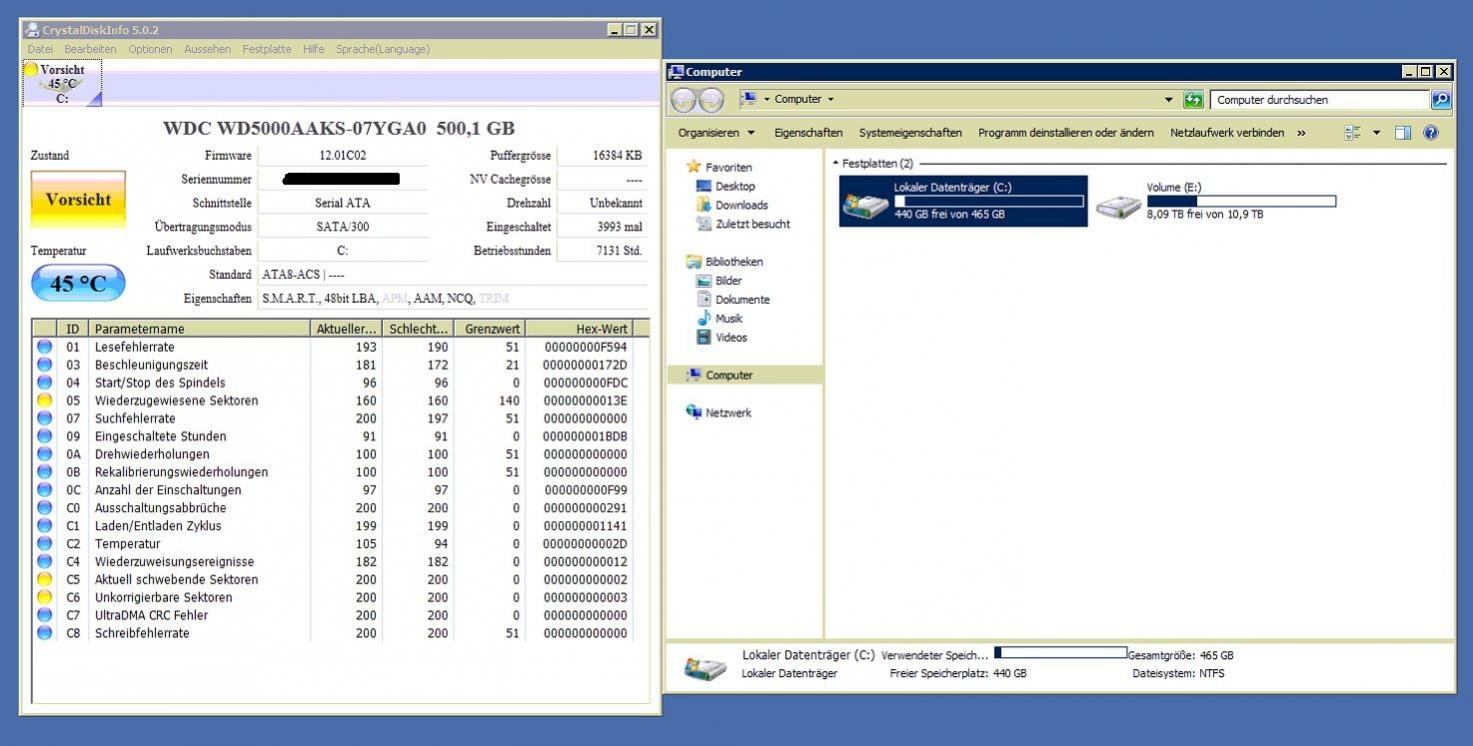This screenshot has width=1473, height=746.
Task: Open Dokumente library
Action: pyautogui.click(x=742, y=299)
